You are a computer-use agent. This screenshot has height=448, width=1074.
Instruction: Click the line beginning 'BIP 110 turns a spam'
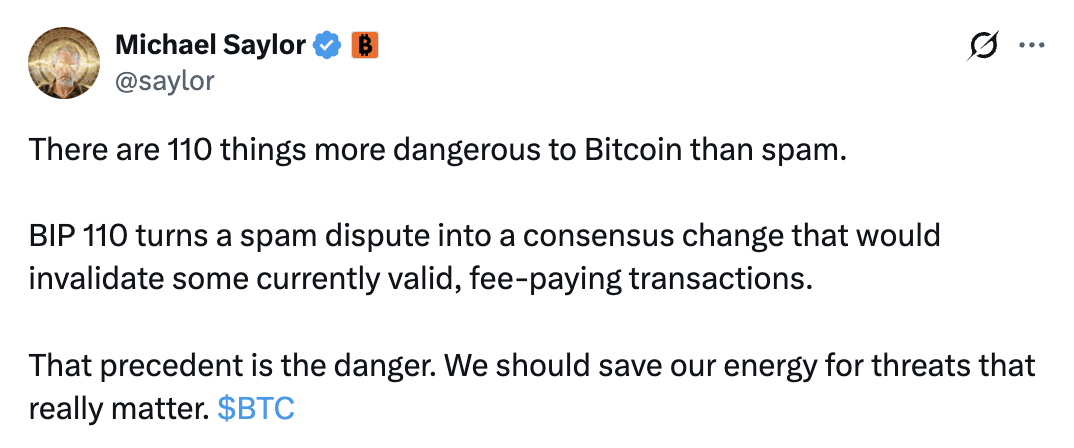click(484, 236)
